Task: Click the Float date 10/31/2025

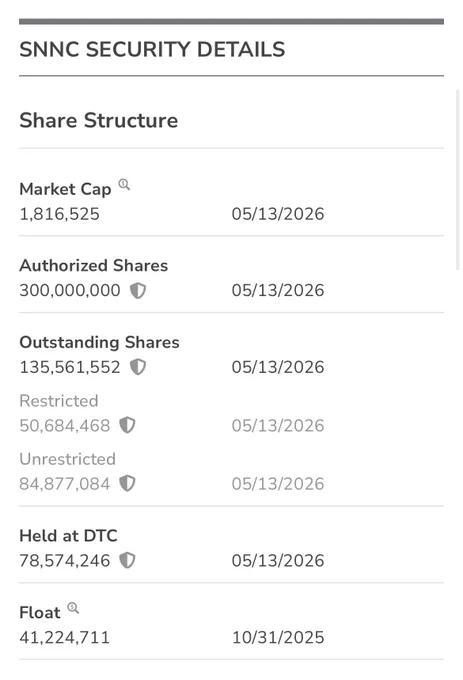Action: (278, 638)
